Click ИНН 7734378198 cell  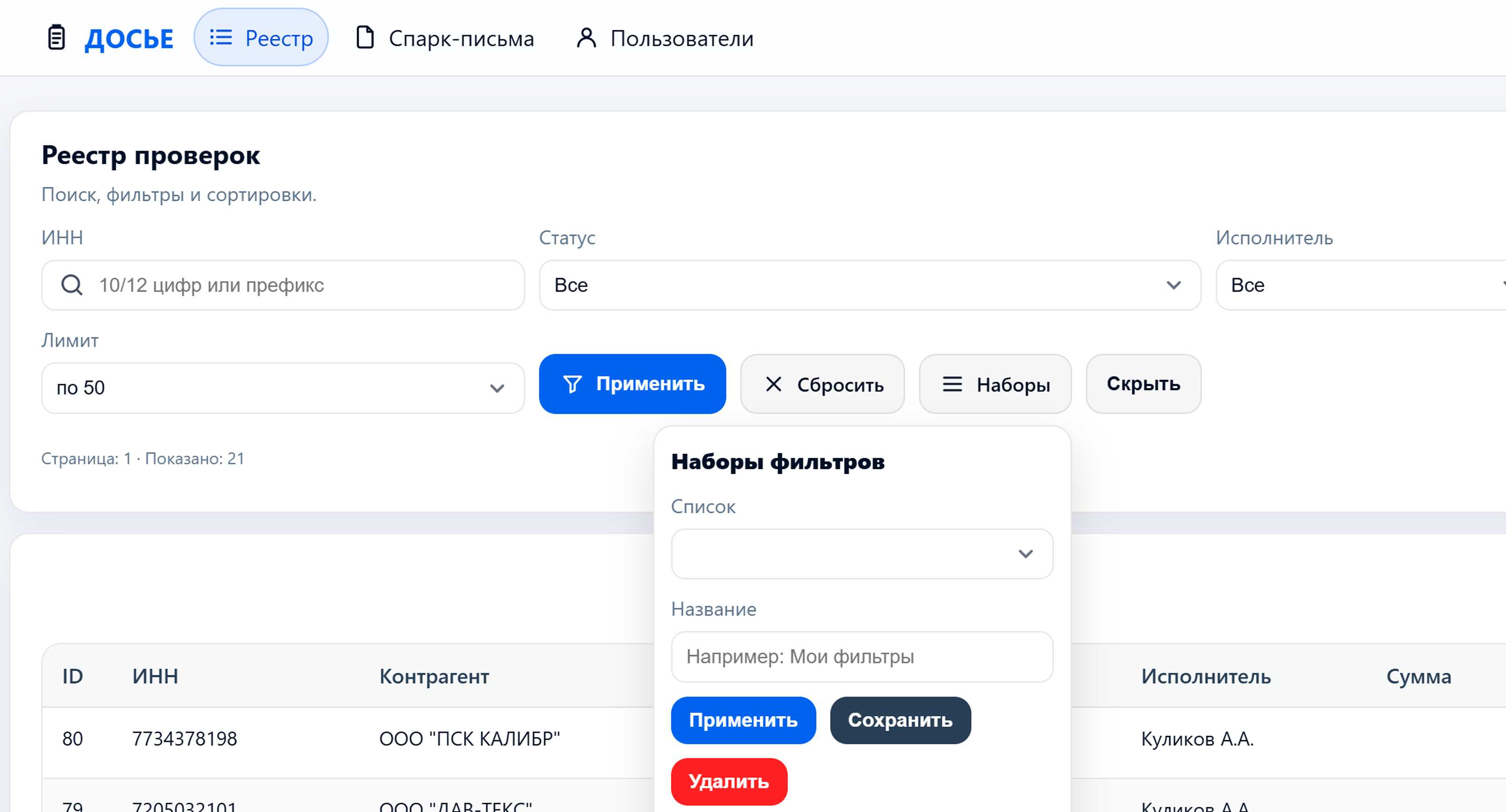tap(185, 739)
